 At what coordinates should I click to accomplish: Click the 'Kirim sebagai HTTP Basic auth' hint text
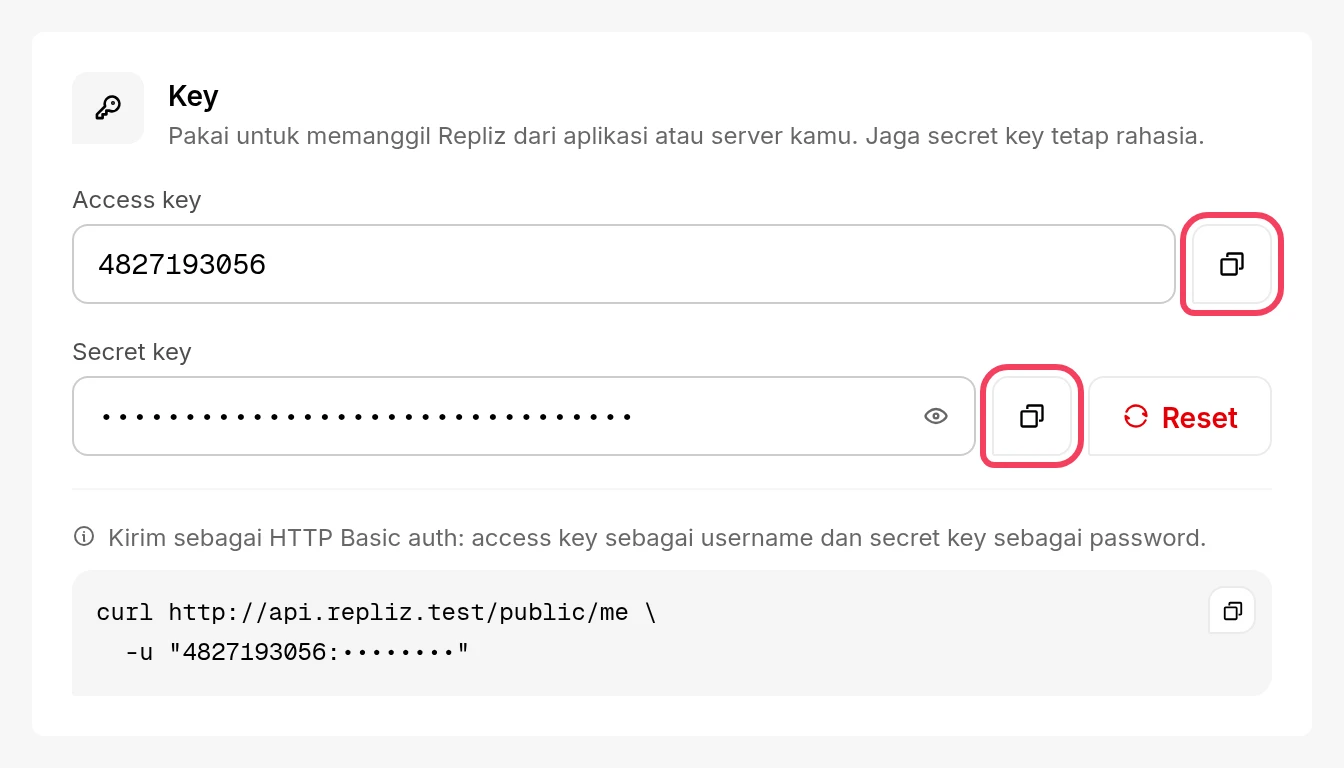657,537
